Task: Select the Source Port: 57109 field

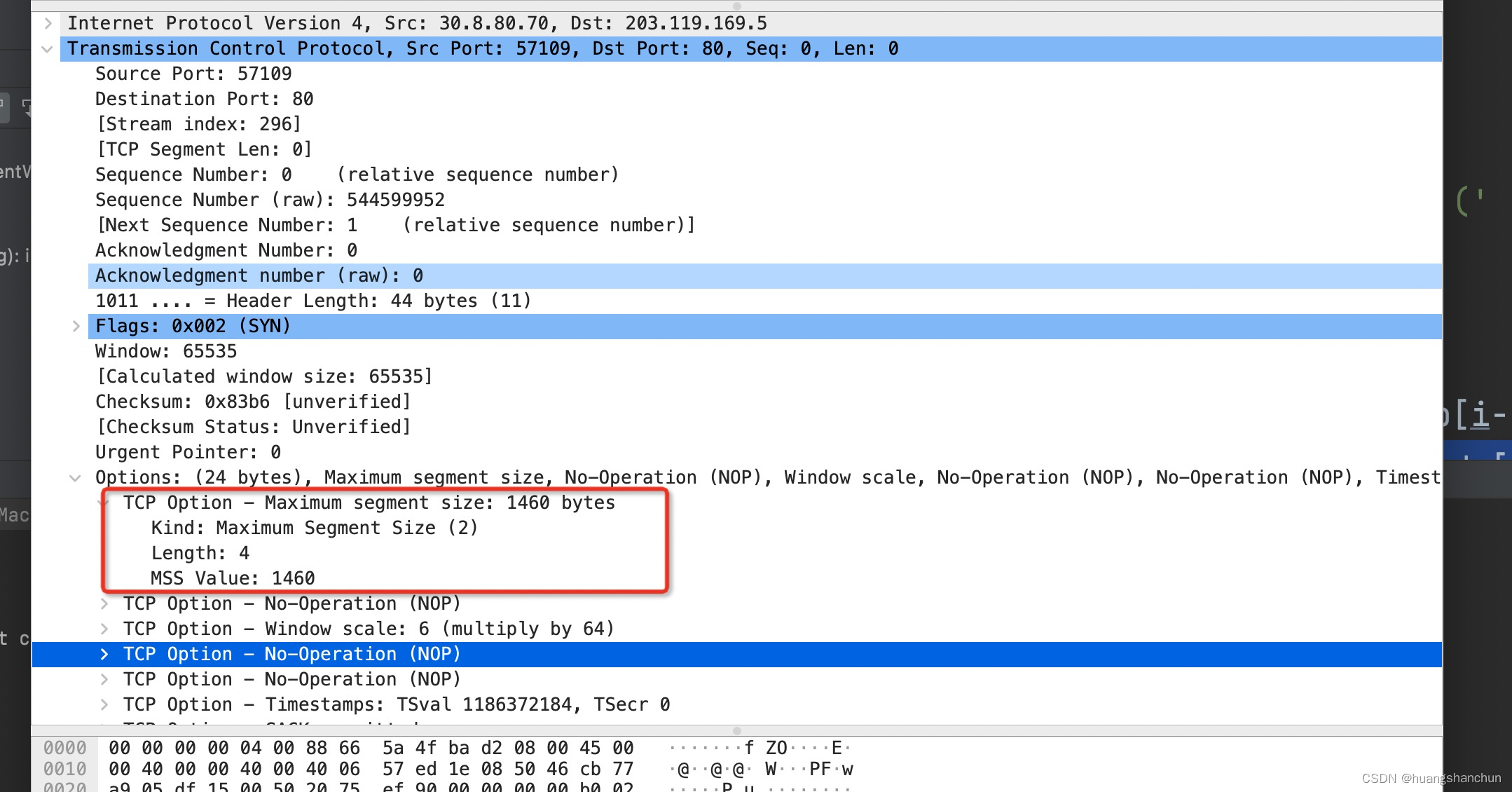Action: tap(193, 74)
